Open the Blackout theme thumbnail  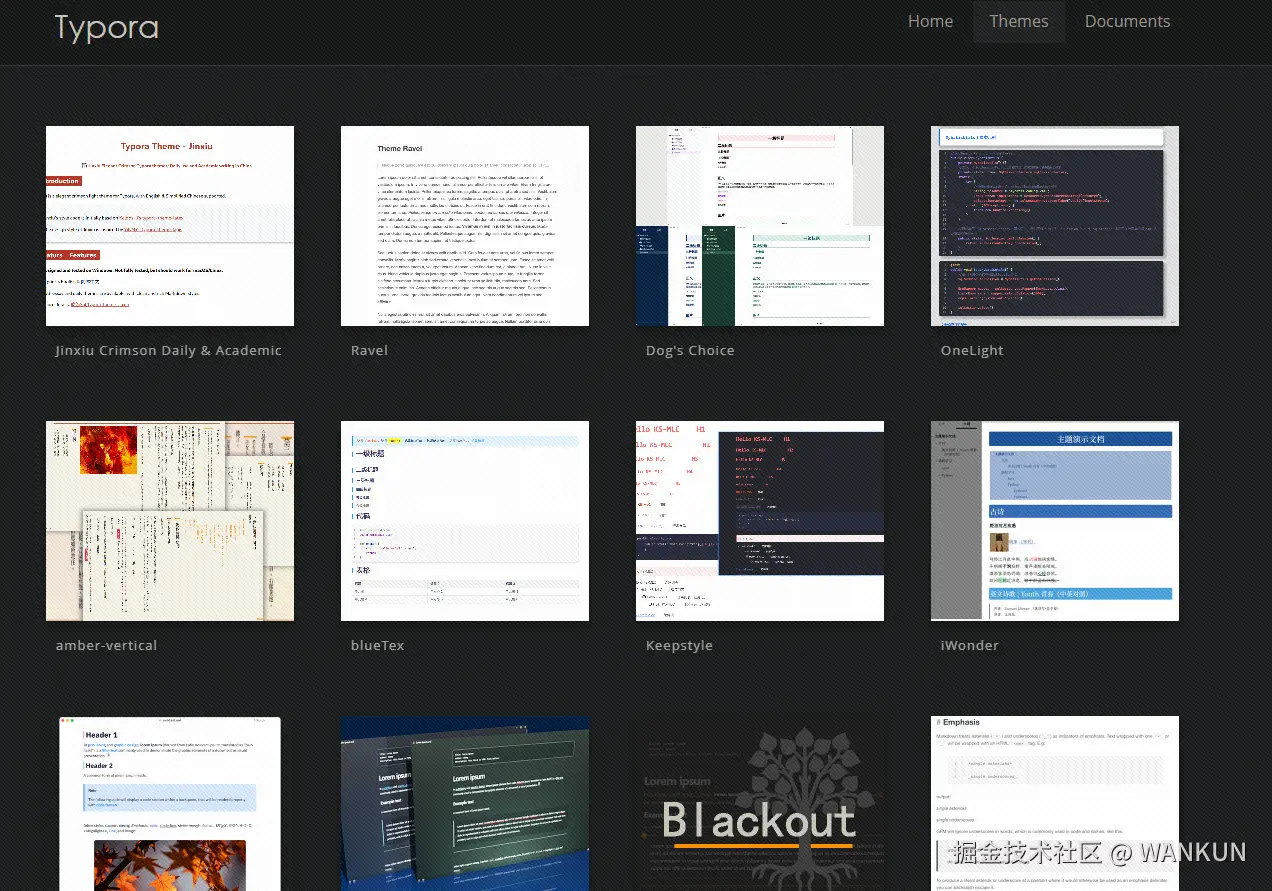click(760, 803)
